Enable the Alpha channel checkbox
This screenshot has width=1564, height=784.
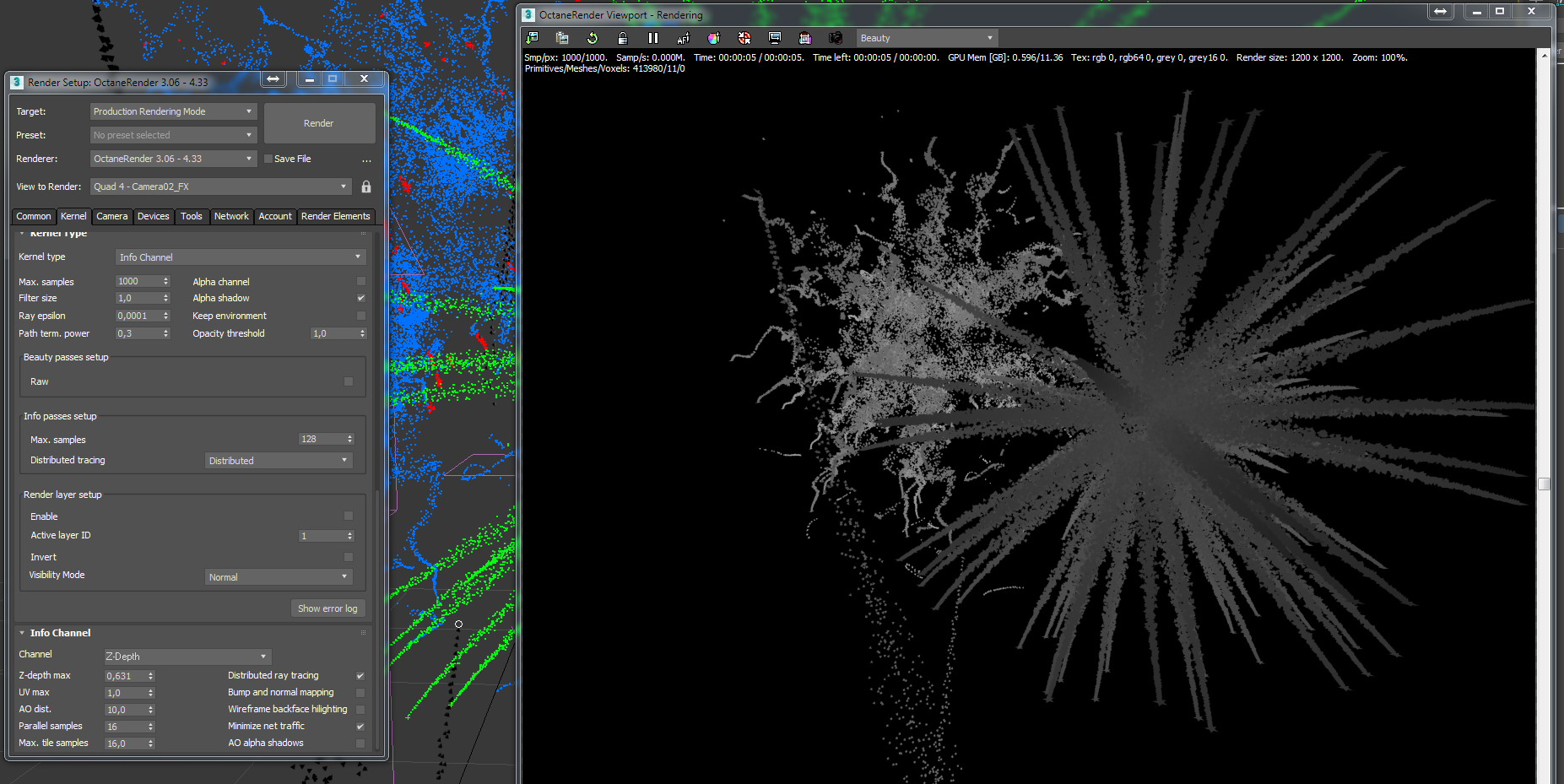[x=361, y=281]
